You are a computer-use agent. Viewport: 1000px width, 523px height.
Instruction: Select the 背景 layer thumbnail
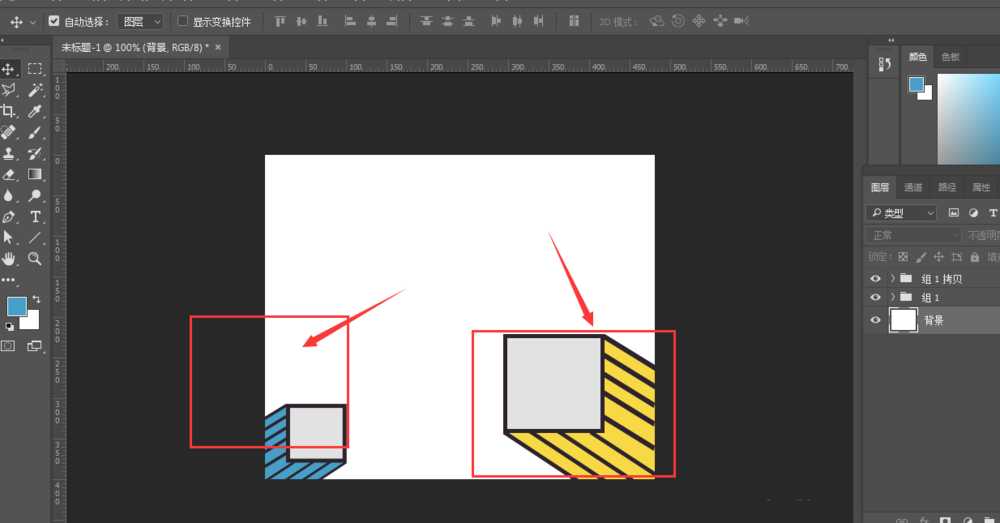903,320
